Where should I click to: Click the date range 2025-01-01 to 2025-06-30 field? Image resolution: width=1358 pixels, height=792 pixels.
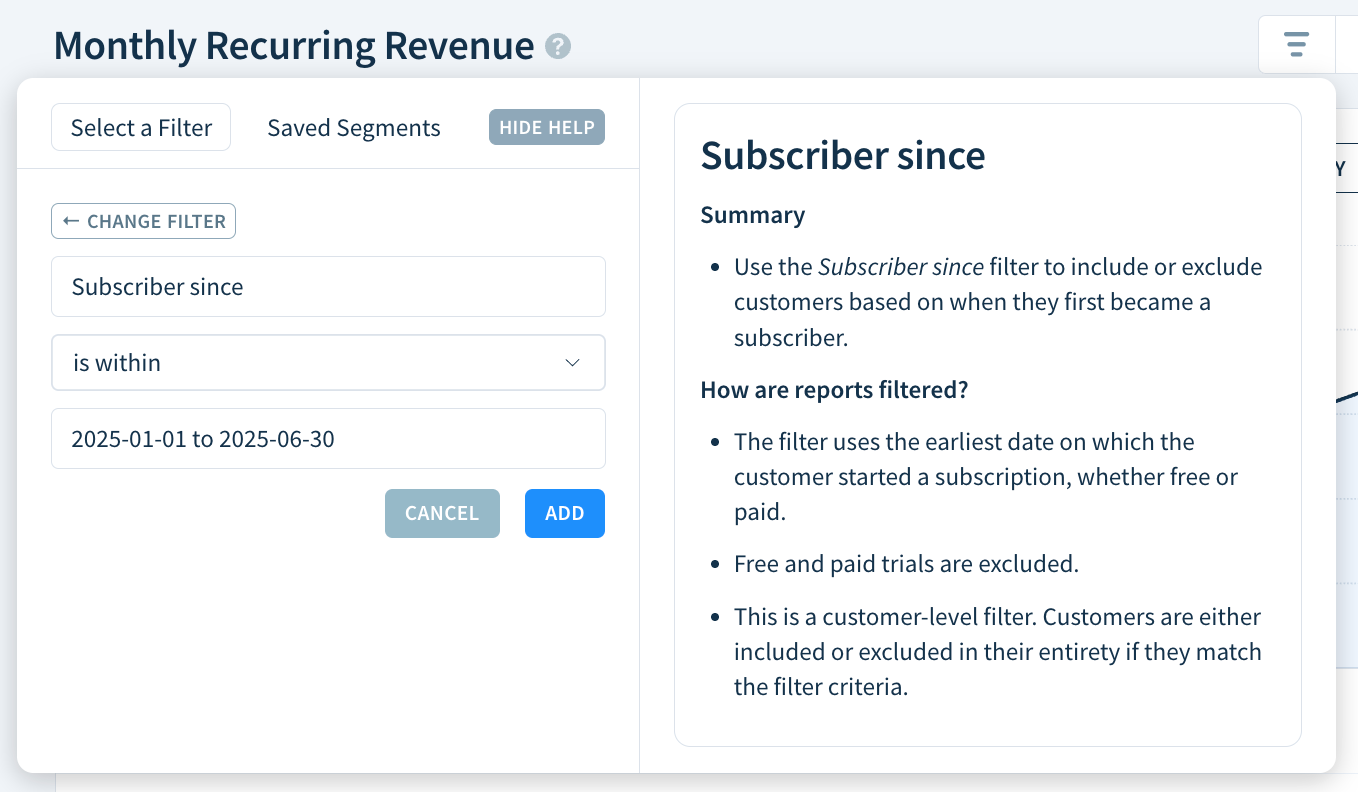328,438
